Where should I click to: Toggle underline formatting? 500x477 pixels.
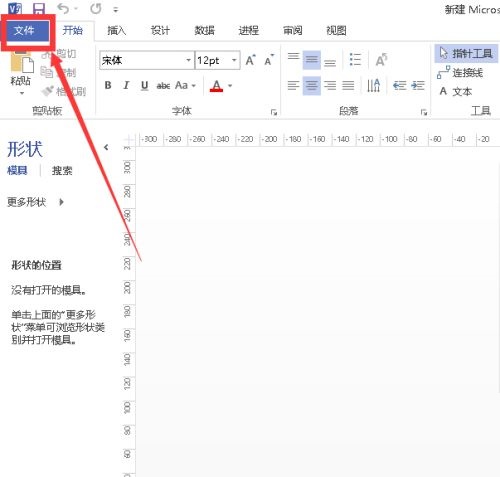pos(144,85)
